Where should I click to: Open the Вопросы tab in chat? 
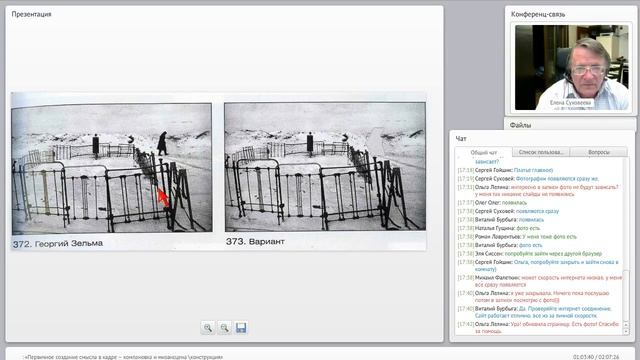coord(599,152)
